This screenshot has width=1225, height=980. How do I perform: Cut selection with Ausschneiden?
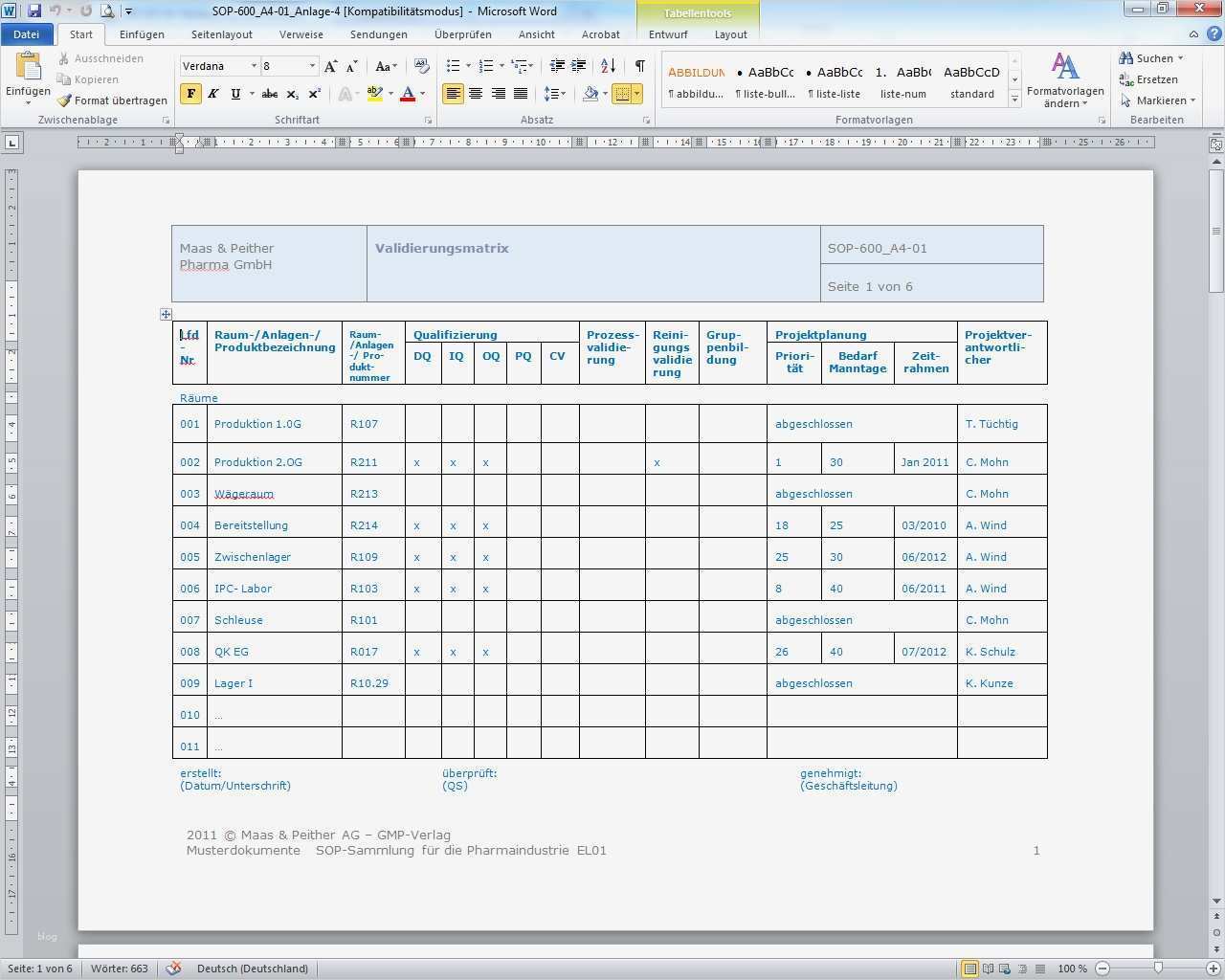coord(100,58)
